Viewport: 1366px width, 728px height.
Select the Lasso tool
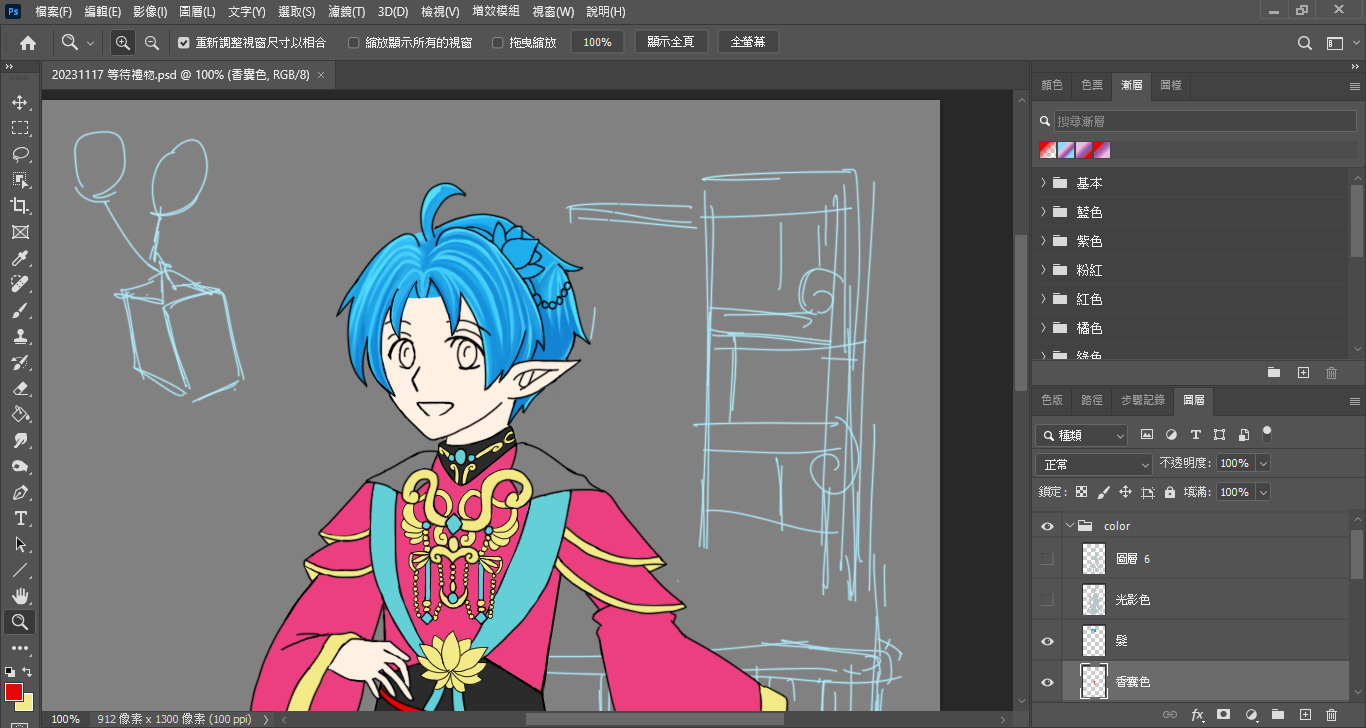pyautogui.click(x=20, y=154)
